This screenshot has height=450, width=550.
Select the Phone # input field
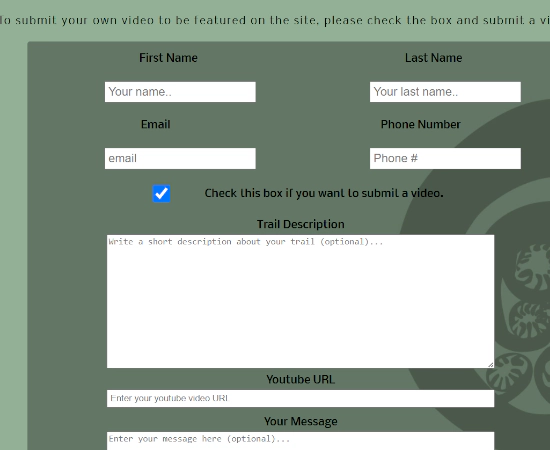coord(445,158)
